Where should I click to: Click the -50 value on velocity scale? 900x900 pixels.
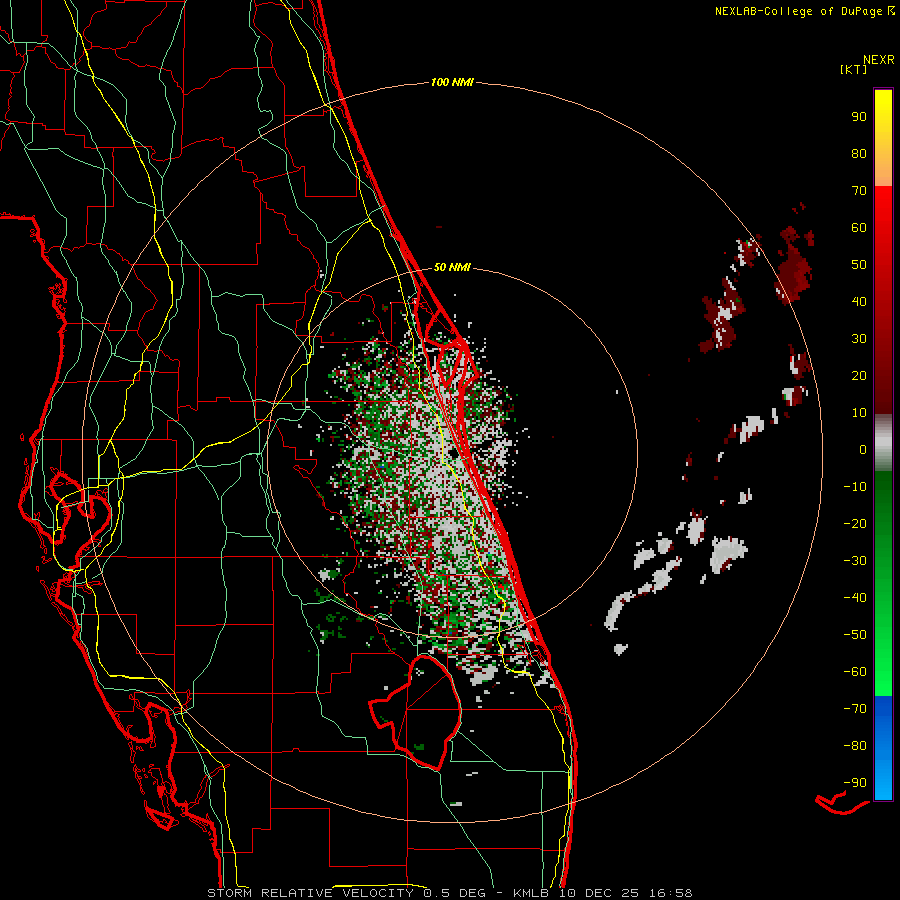pyautogui.click(x=855, y=635)
